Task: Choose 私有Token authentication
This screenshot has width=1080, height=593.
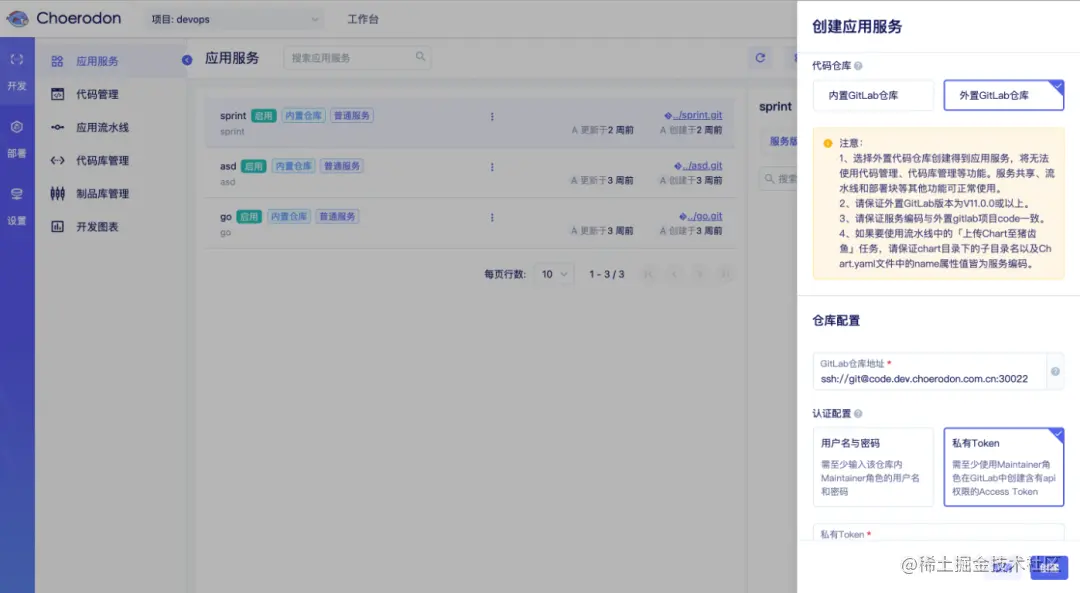Action: click(x=1004, y=467)
